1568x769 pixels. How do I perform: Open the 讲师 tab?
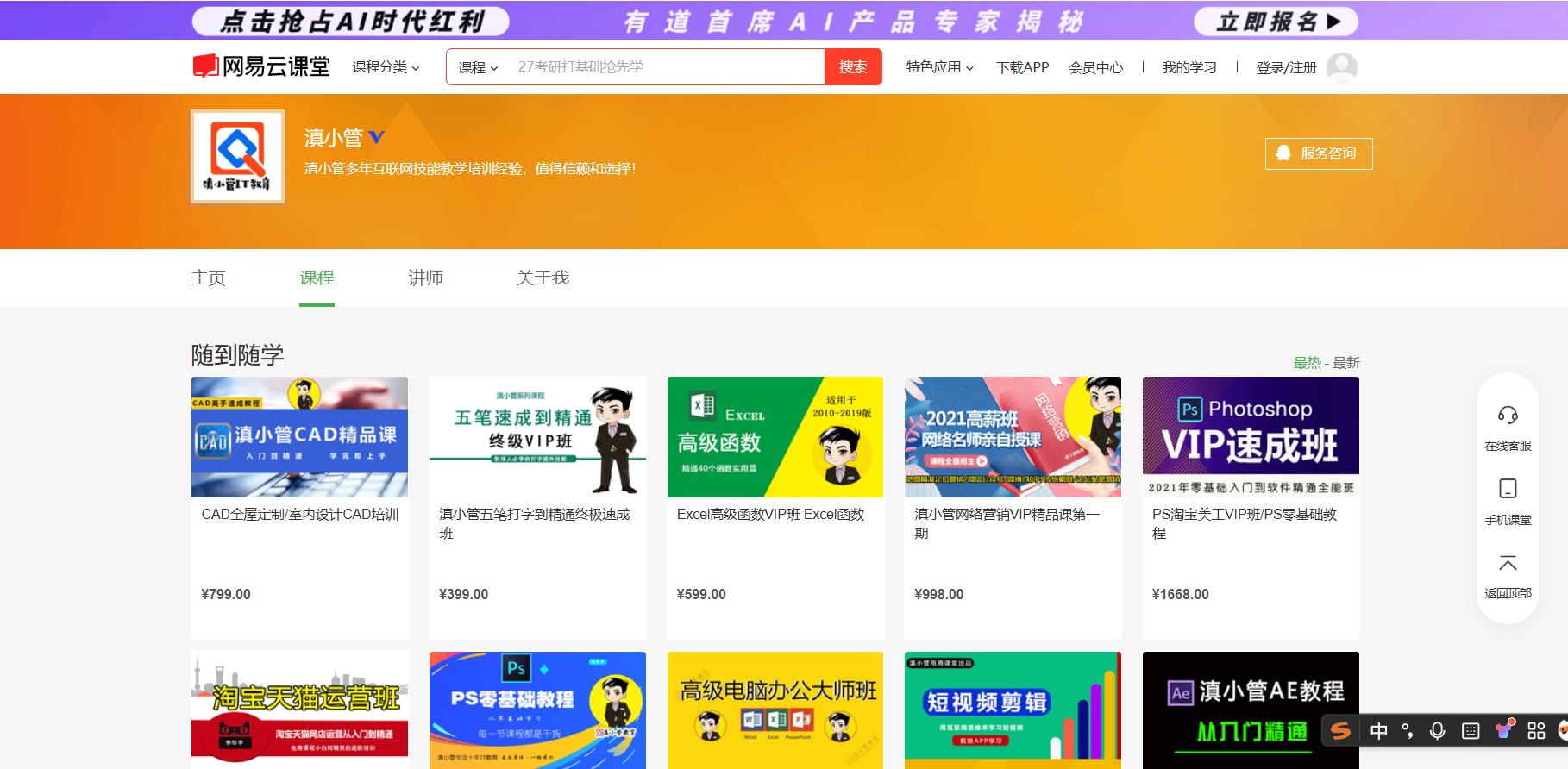[x=425, y=278]
